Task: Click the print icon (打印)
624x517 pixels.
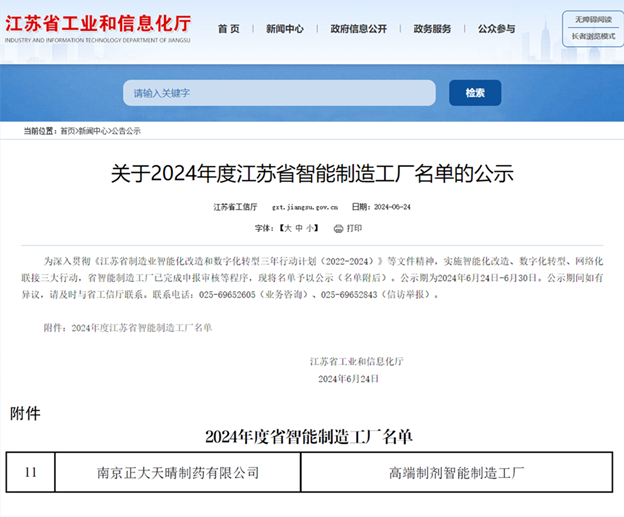Action: coord(348,228)
